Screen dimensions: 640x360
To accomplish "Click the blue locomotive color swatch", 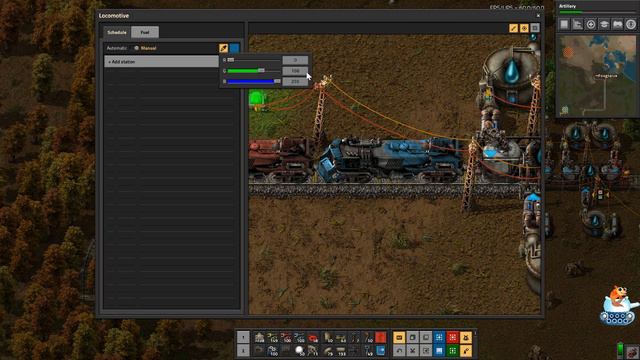I will tap(234, 48).
